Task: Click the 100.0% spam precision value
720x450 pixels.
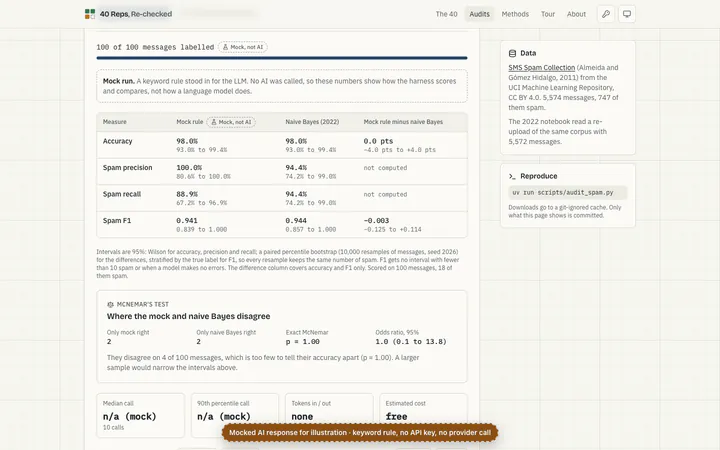Action: (x=189, y=168)
